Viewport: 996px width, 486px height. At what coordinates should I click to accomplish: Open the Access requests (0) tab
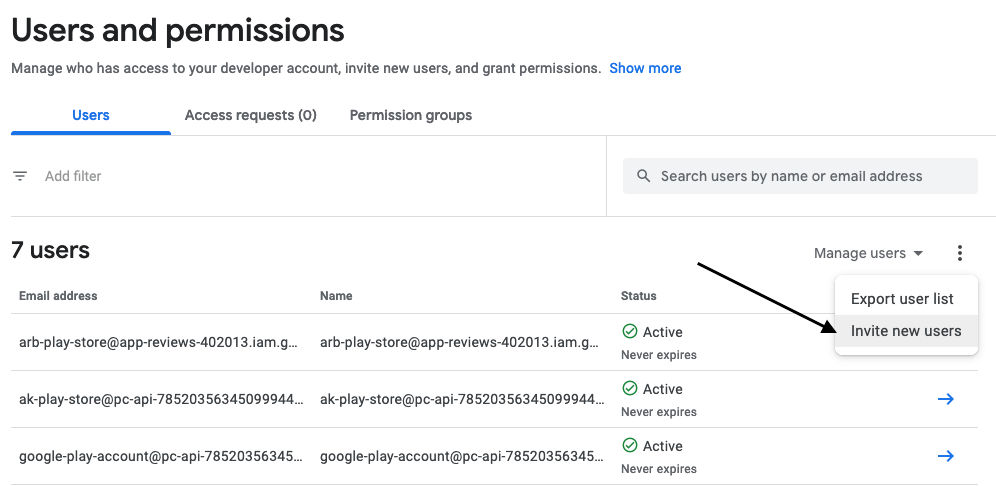[x=250, y=115]
